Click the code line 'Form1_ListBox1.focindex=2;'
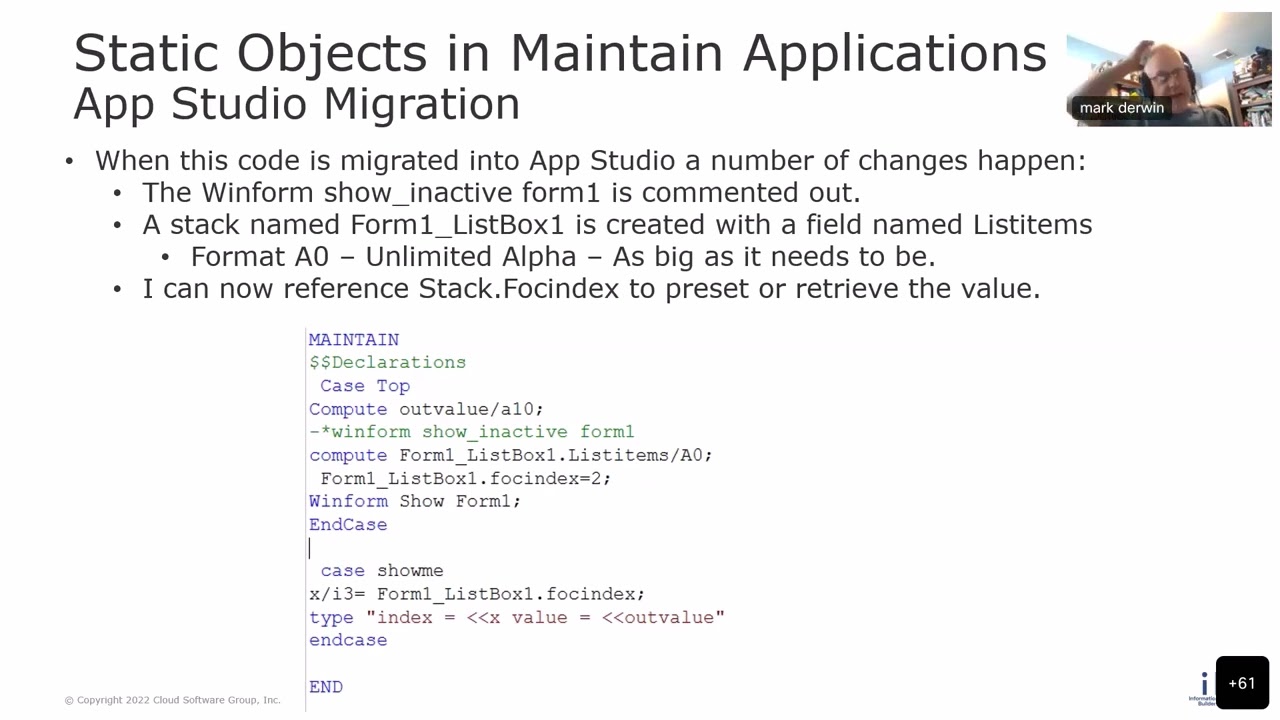Screen dimensions: 1280x720 (466, 478)
